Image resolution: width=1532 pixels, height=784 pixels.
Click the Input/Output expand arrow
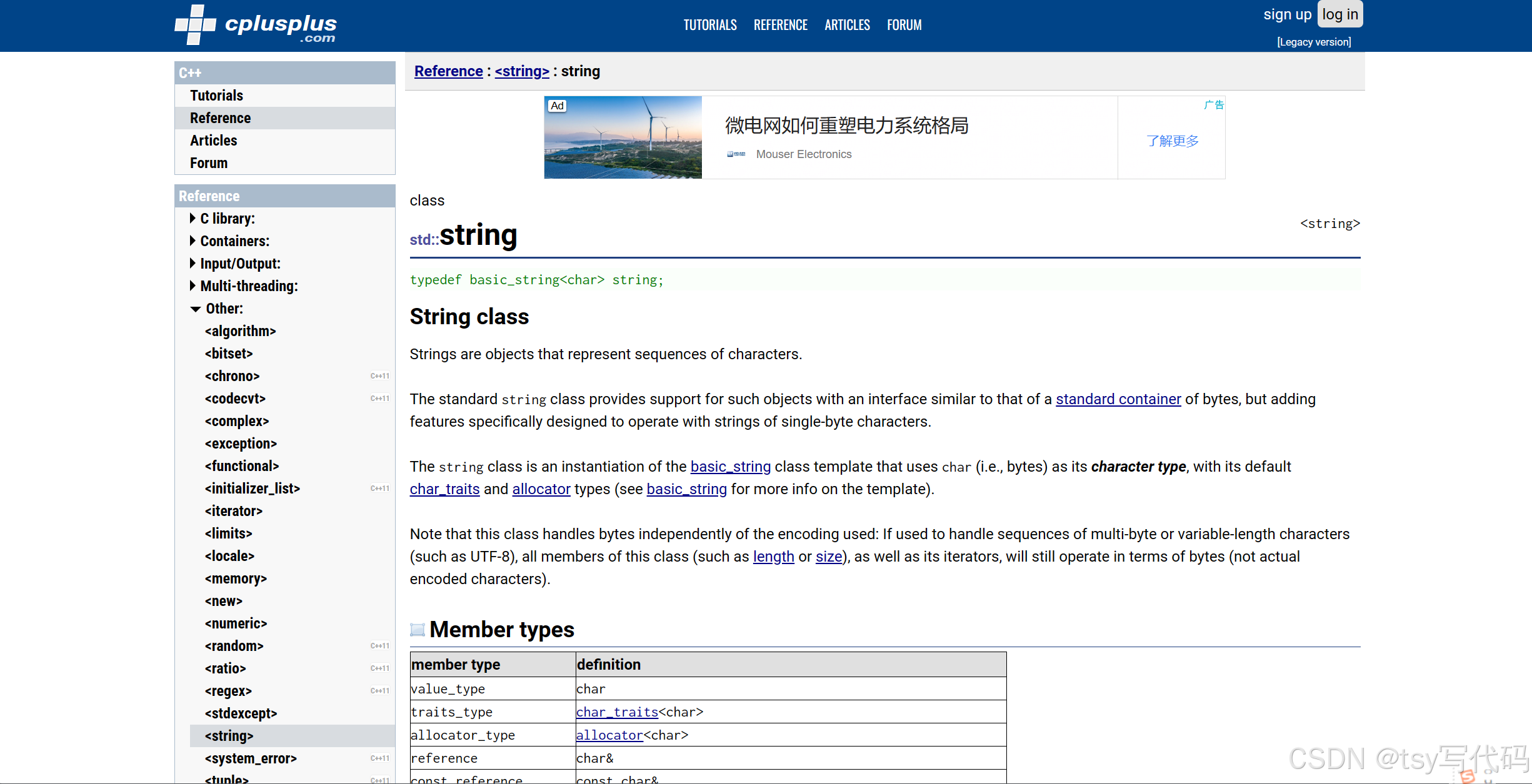coord(190,263)
